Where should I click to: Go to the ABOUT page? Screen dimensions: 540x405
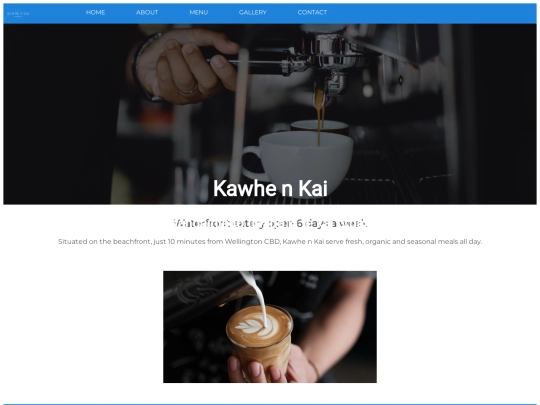147,12
